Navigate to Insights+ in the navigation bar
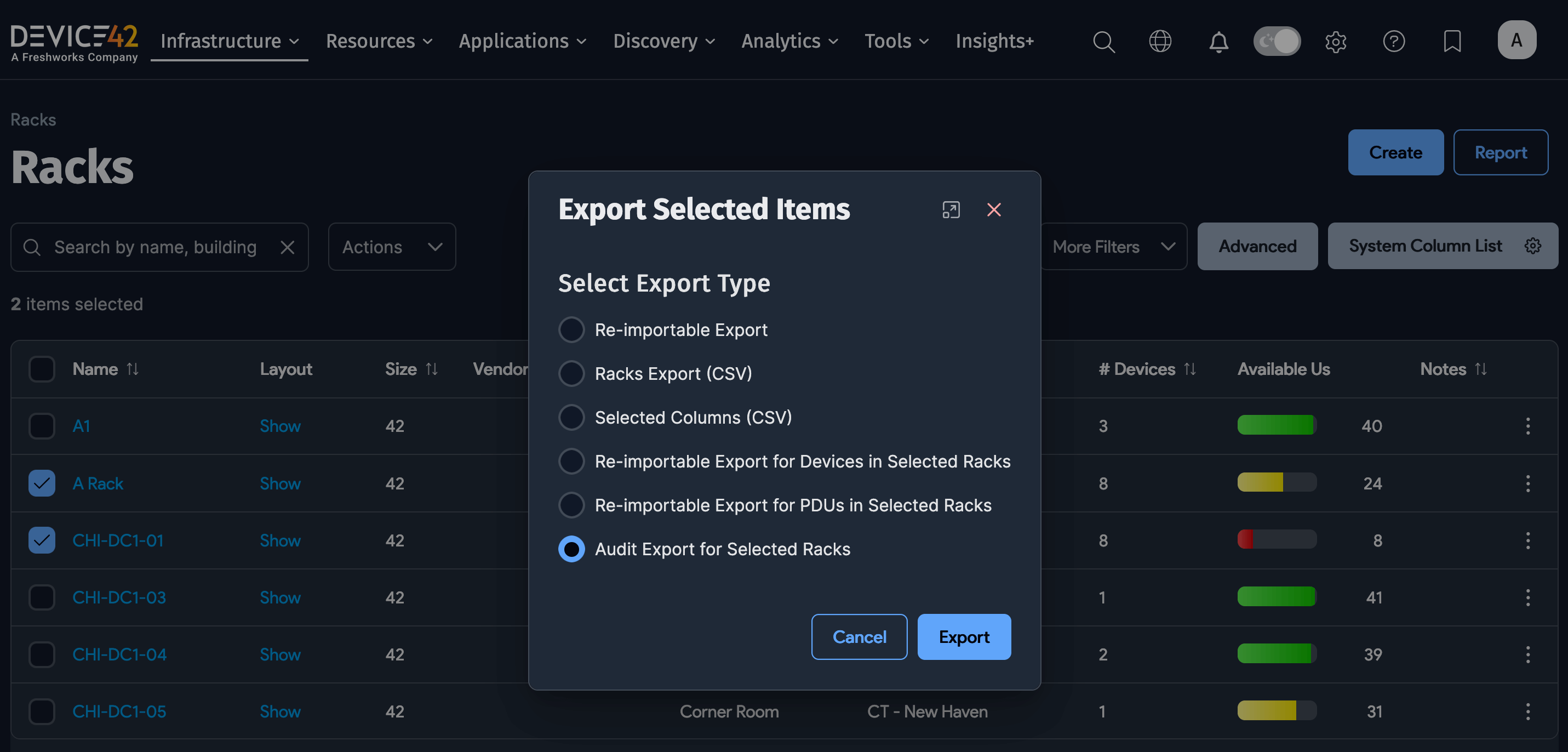This screenshot has width=1568, height=752. click(x=994, y=41)
